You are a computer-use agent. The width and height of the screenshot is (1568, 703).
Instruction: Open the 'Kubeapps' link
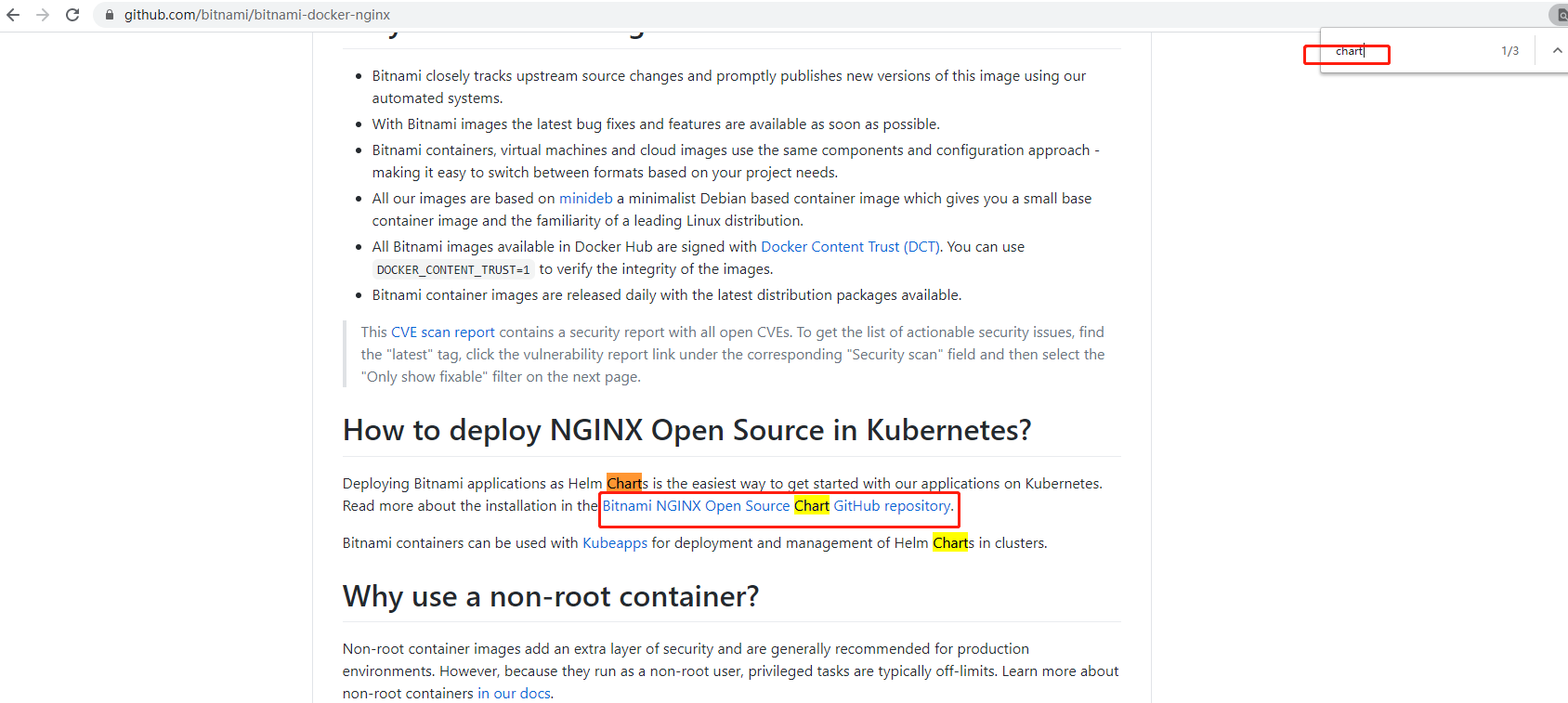615,543
